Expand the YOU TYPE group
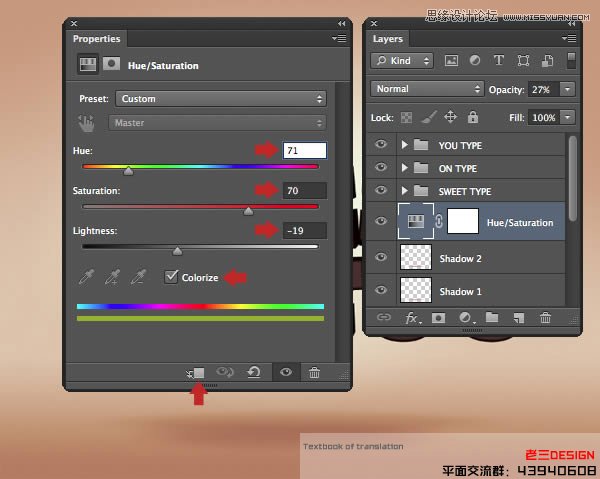 (x=404, y=145)
